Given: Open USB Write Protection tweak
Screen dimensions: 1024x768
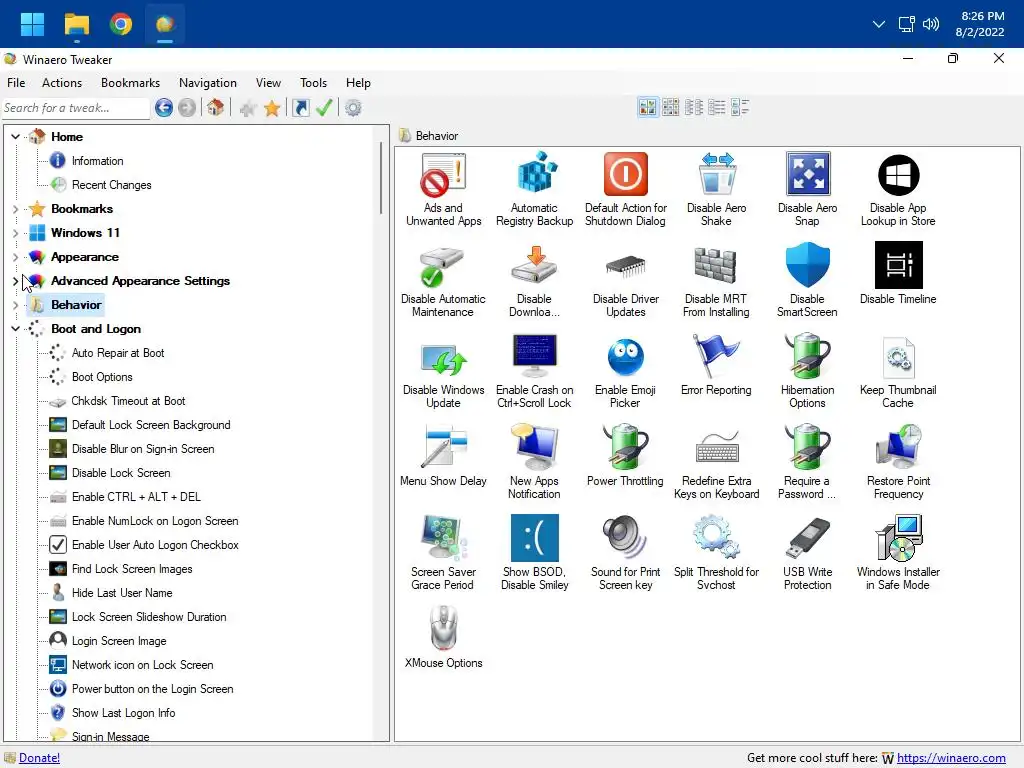Looking at the screenshot, I should pyautogui.click(x=807, y=552).
